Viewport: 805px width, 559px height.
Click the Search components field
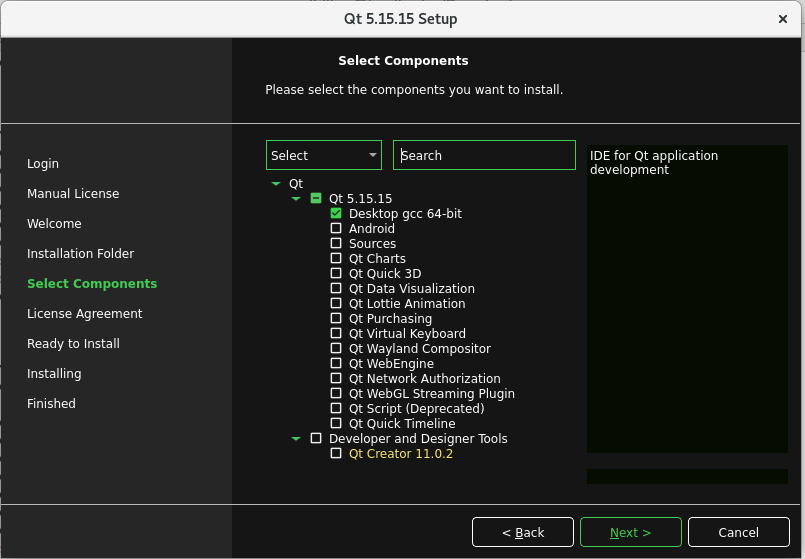click(x=484, y=155)
